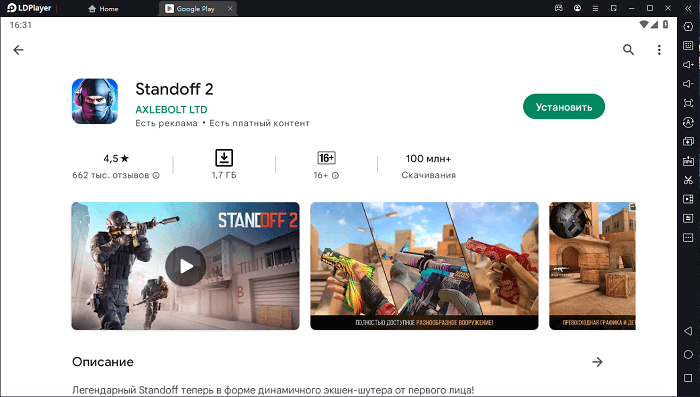
Task: Open the AXLEBOLT LTD developer link
Action: 171,109
